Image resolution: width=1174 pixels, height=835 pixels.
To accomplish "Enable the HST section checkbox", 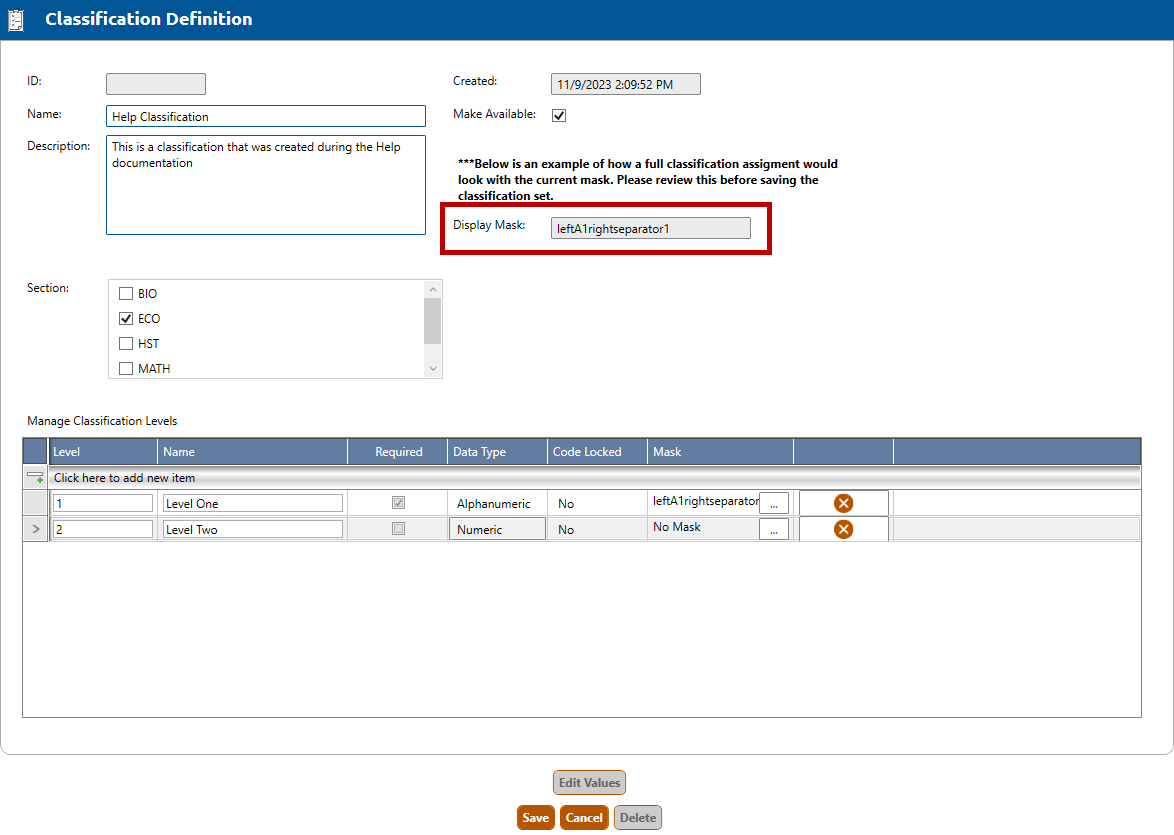I will pyautogui.click(x=126, y=344).
